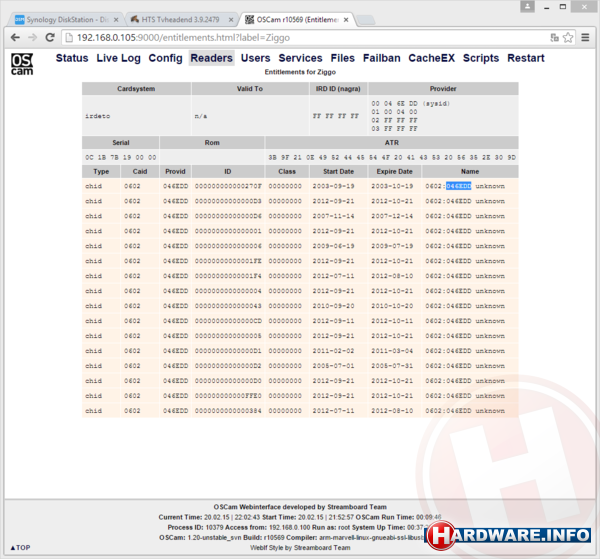Screen dimensions: 600x559
Task: Click the Restart menu link
Action: [x=526, y=58]
